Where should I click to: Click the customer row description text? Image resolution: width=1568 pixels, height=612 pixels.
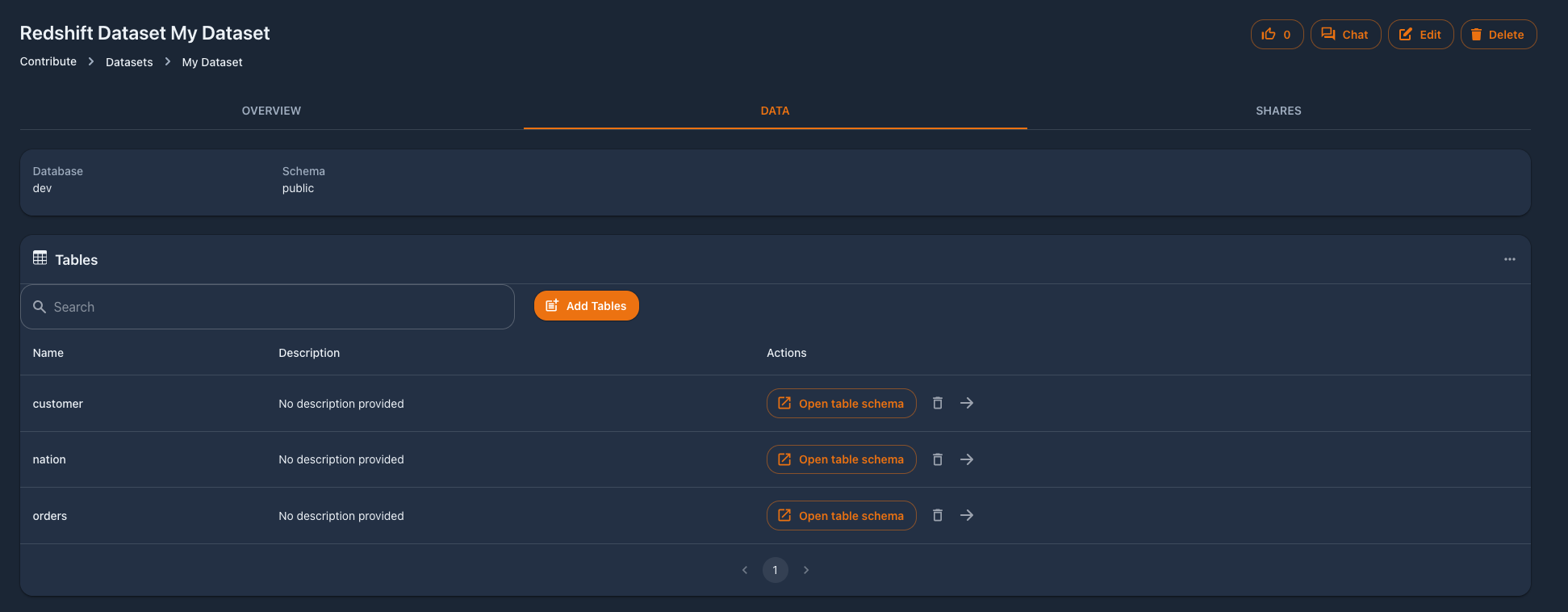pos(341,404)
